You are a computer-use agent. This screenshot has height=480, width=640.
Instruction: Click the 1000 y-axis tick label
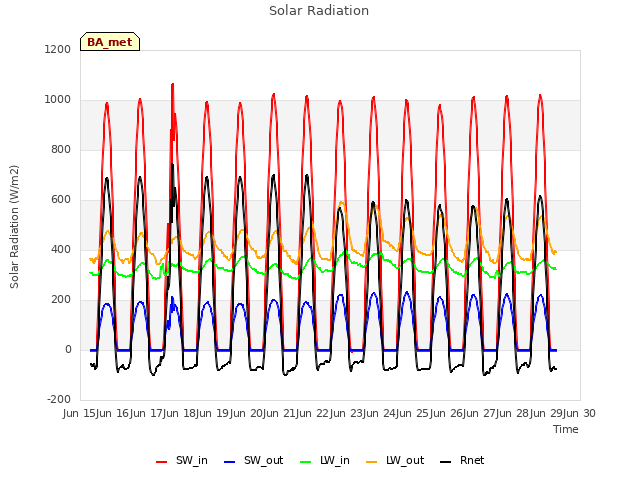(58, 100)
